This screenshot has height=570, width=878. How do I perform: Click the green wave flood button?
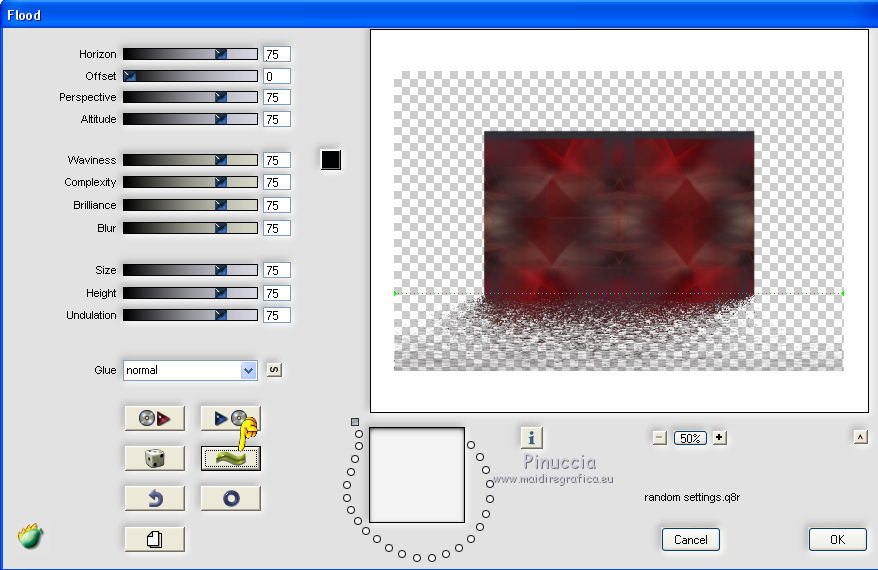[231, 458]
